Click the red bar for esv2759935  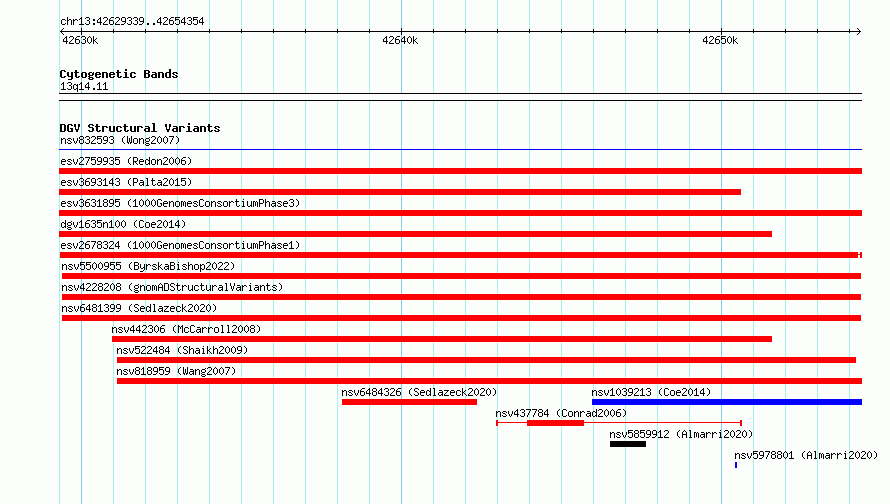coord(460,171)
